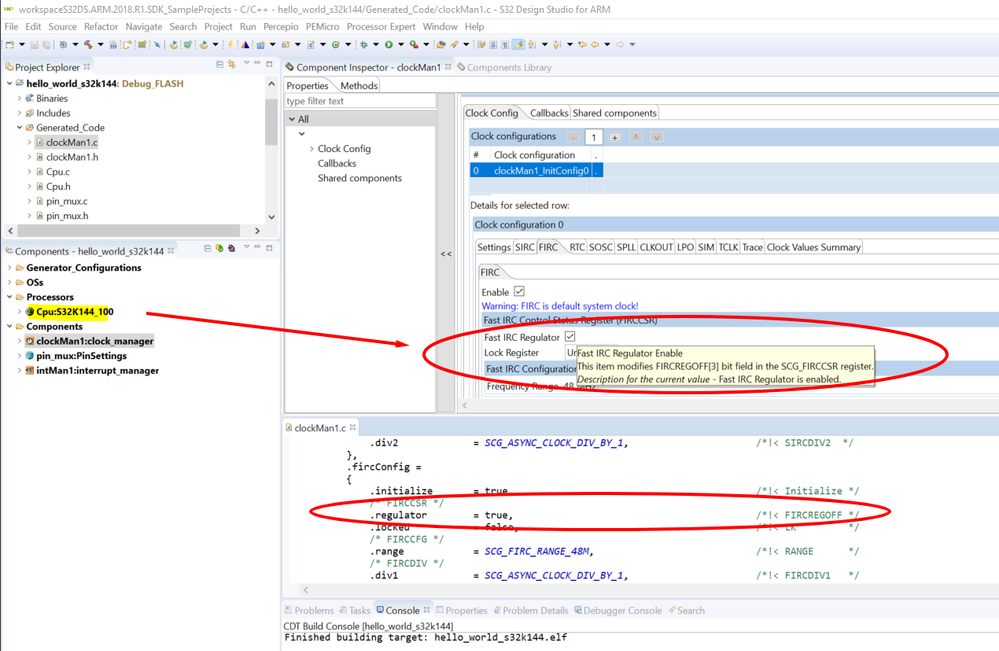Expand the OSs folder
The image size is (999, 651).
pyautogui.click(x=10, y=282)
